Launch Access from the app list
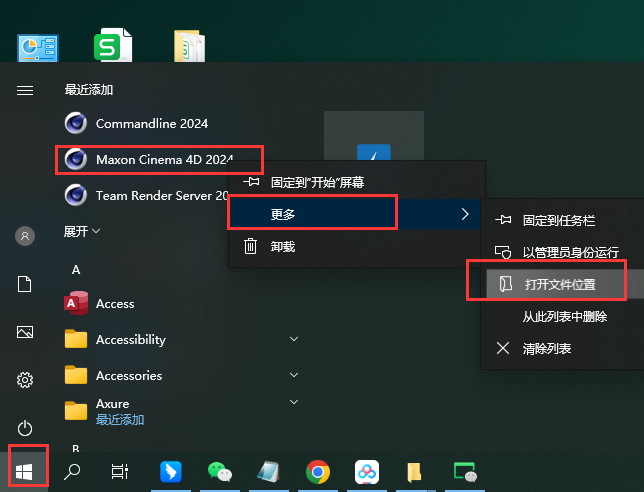The width and height of the screenshot is (644, 492). pos(99,303)
